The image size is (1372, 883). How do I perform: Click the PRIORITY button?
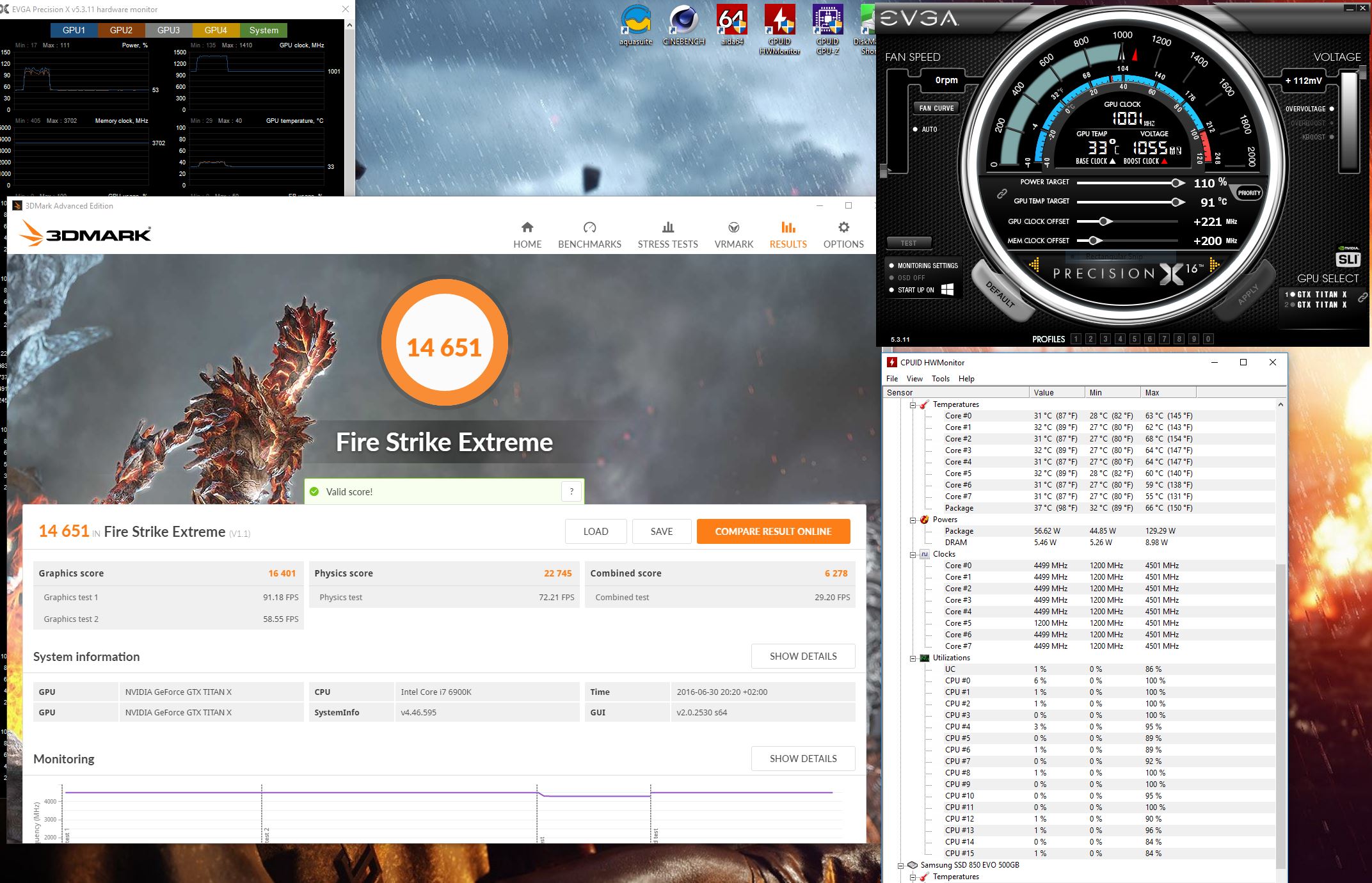pos(1248,193)
